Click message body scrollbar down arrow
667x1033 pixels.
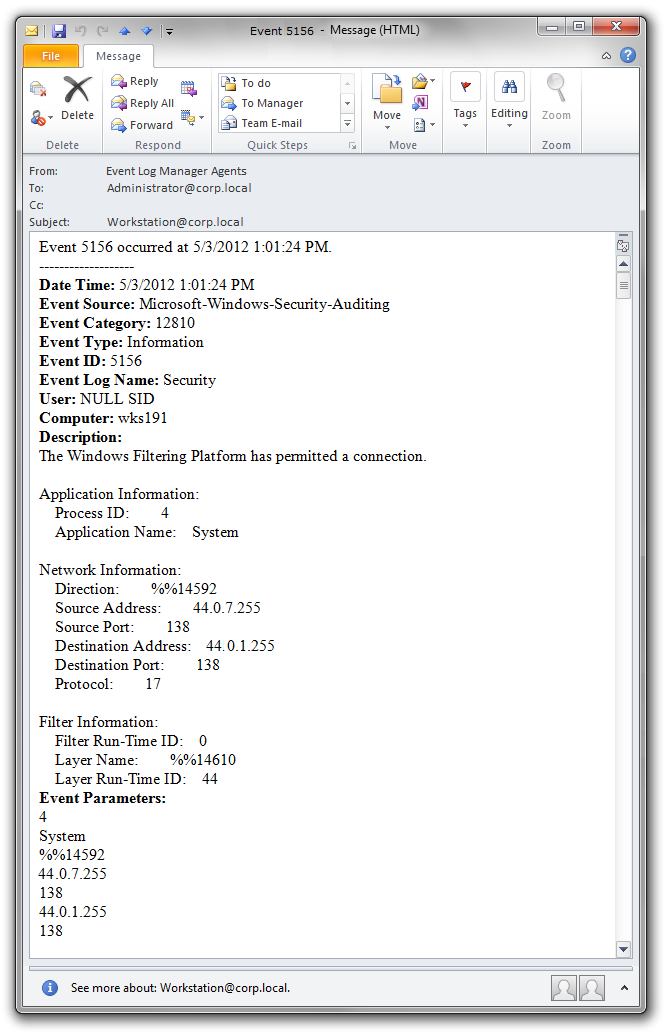pos(624,948)
